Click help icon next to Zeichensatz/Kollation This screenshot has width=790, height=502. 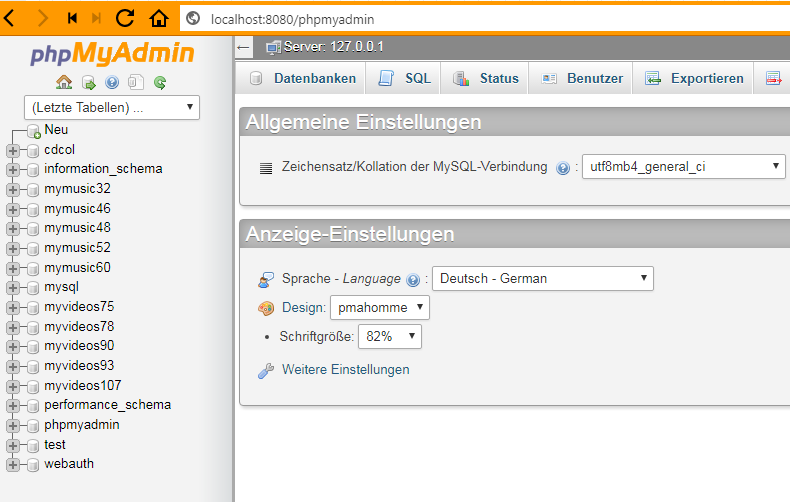tap(563, 168)
